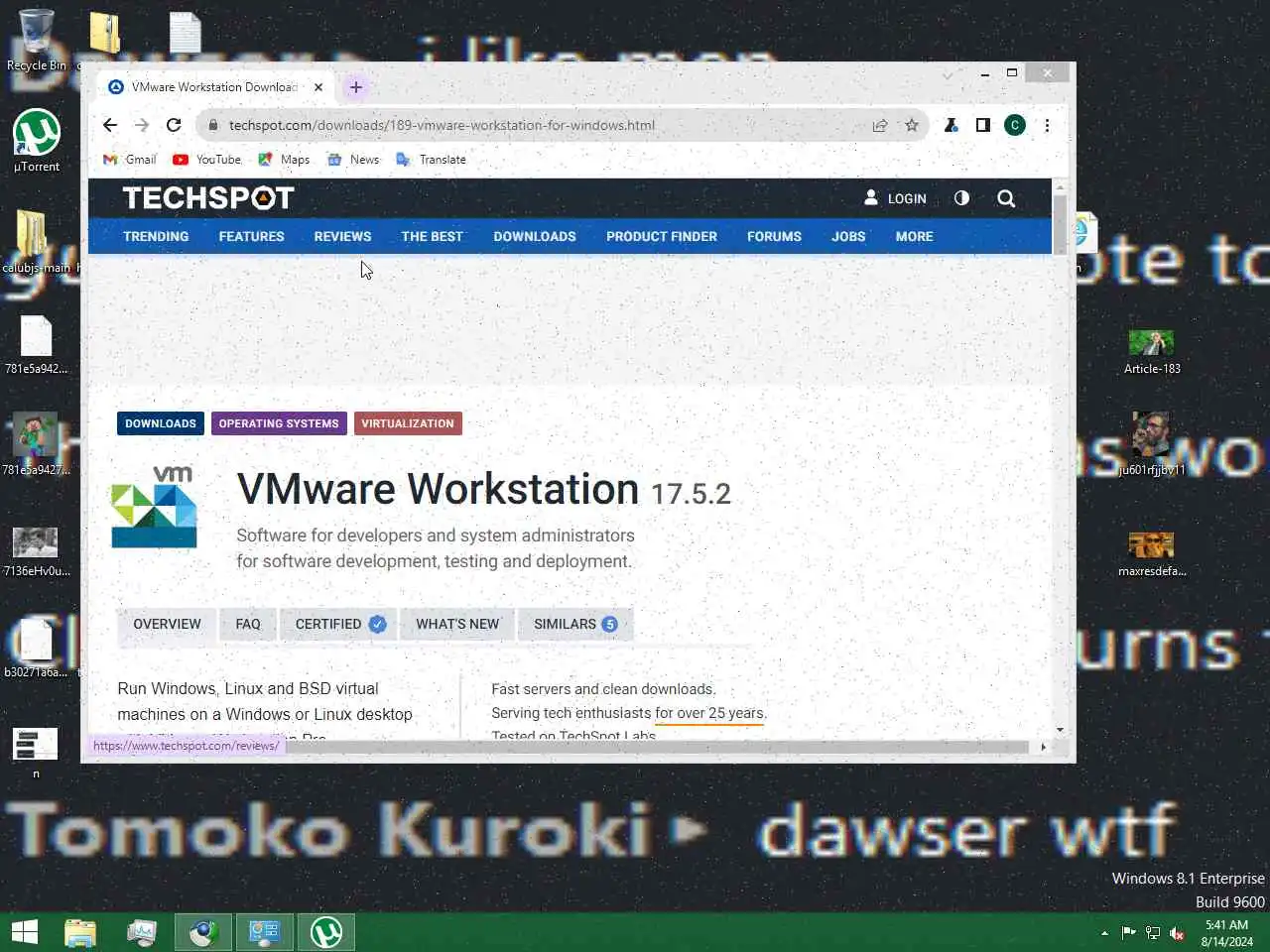Open the Chrome extensions flask icon
The height and width of the screenshot is (952, 1270).
[x=951, y=125]
